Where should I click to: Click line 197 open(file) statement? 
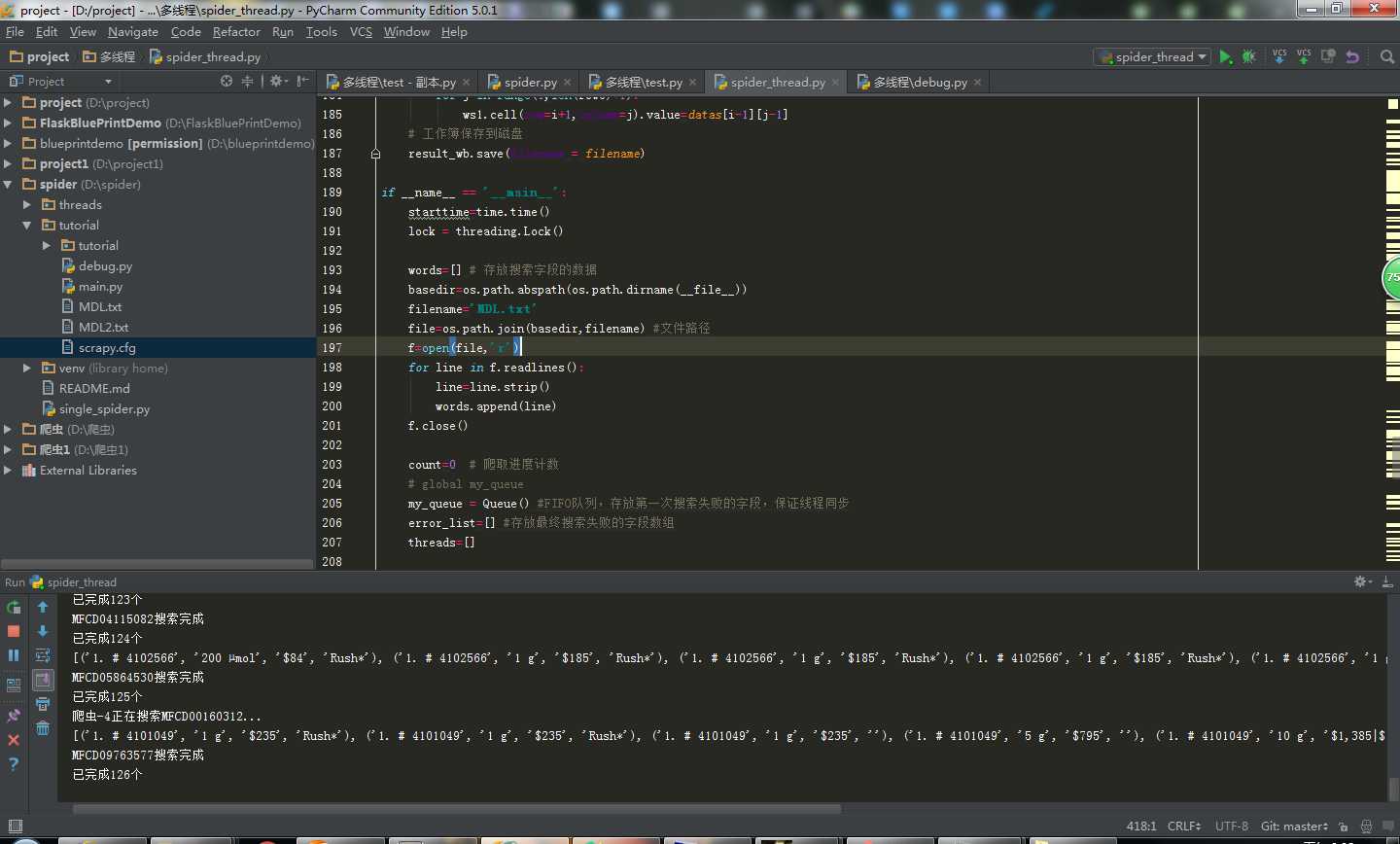pos(465,347)
